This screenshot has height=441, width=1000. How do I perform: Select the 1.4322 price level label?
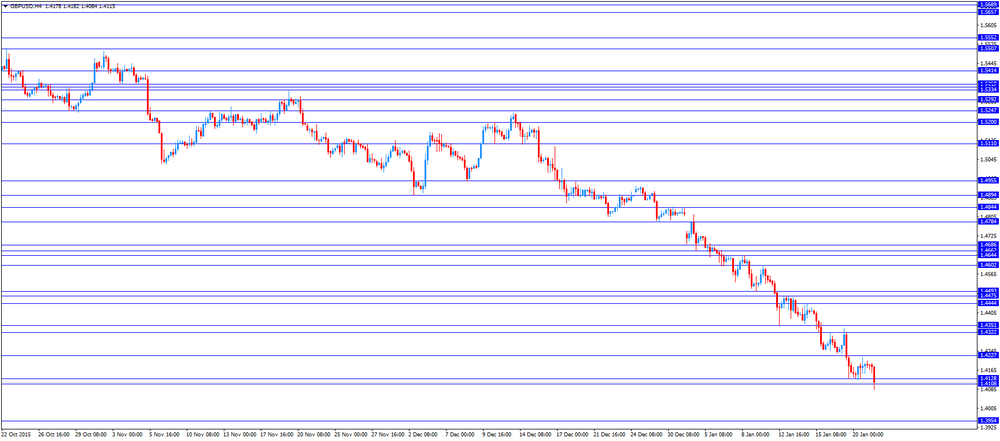[x=987, y=333]
